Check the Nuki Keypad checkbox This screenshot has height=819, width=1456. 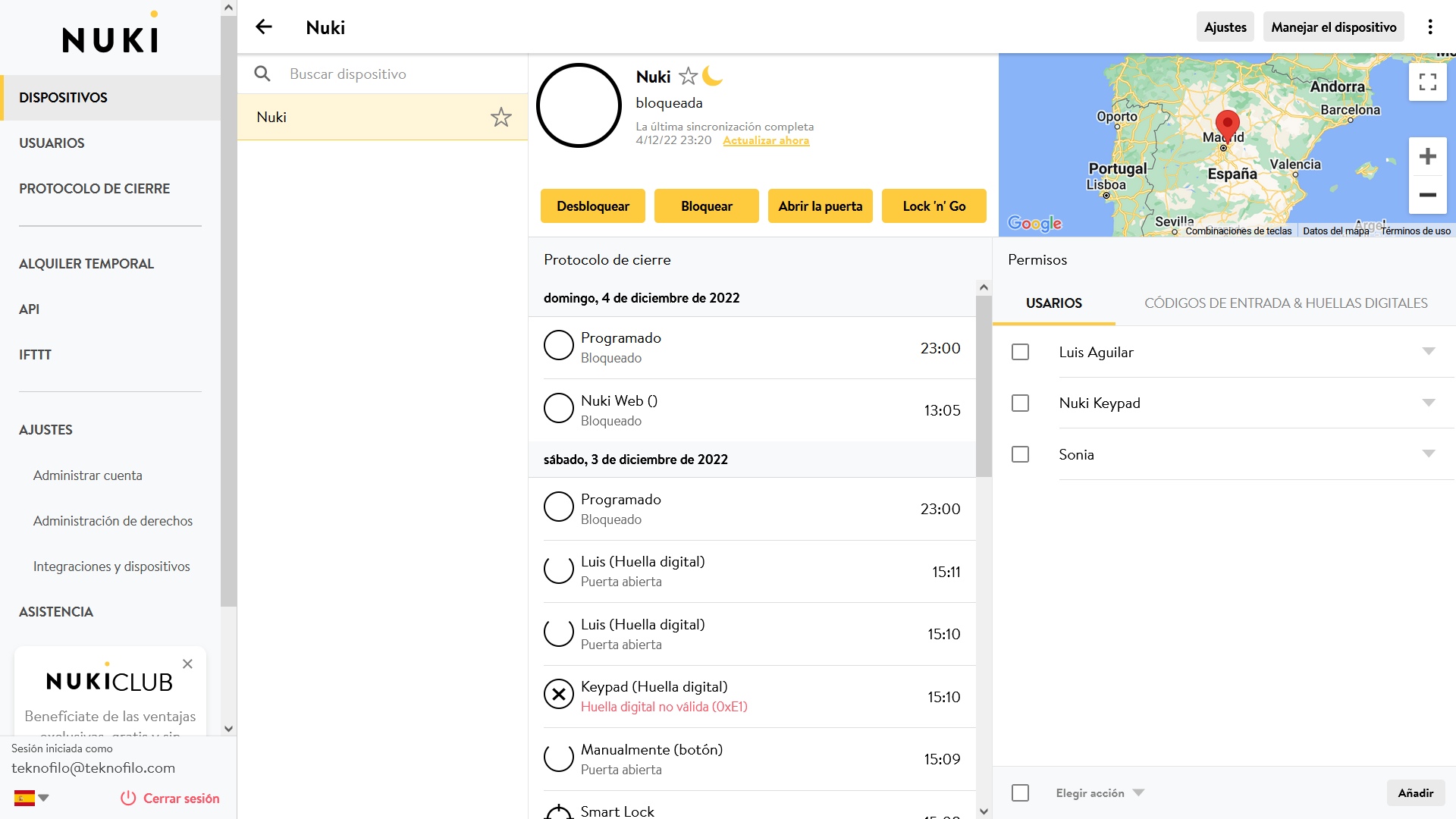pos(1021,403)
